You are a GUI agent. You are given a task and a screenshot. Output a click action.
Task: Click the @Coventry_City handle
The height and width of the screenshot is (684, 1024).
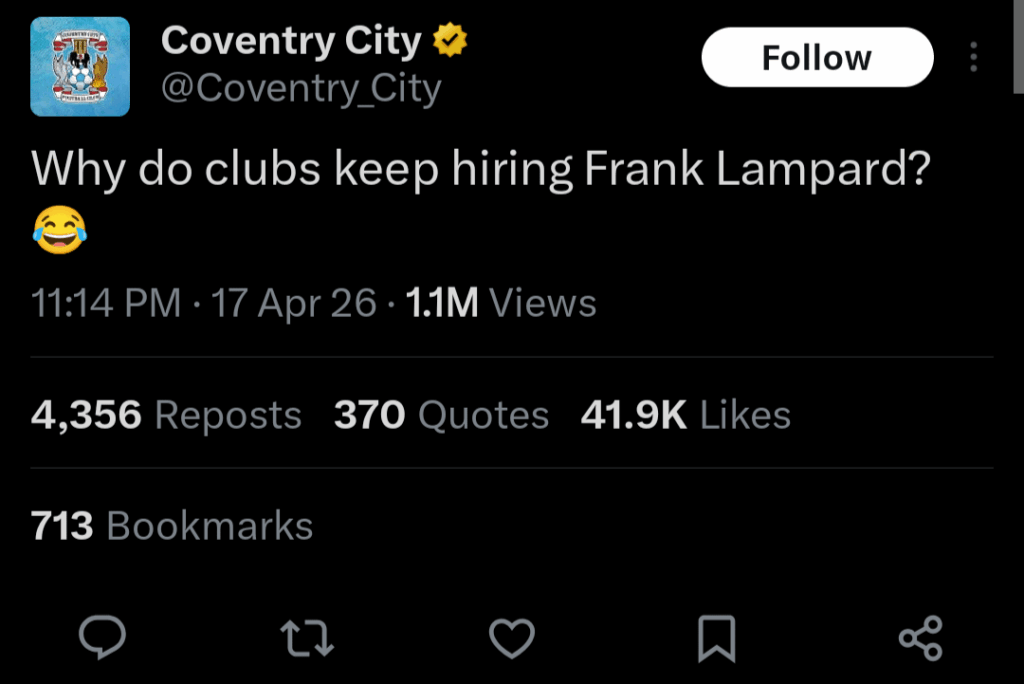[x=302, y=88]
